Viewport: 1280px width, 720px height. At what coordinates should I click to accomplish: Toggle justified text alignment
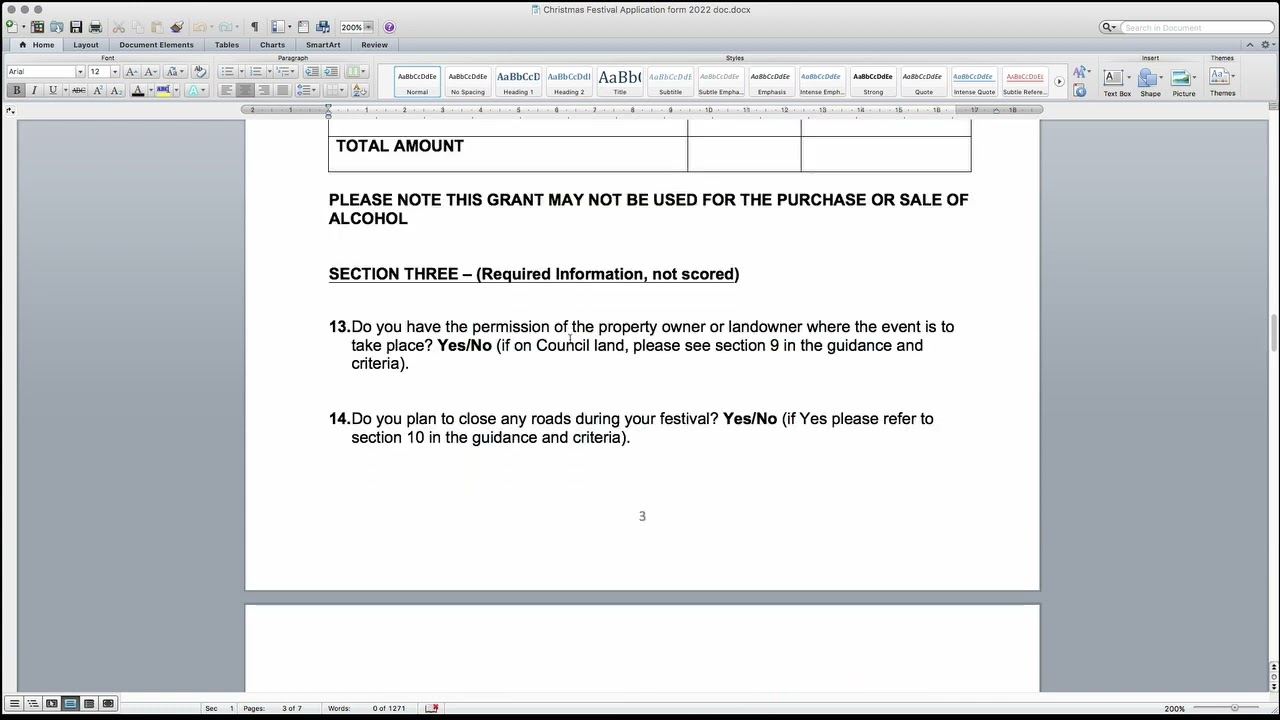[283, 90]
